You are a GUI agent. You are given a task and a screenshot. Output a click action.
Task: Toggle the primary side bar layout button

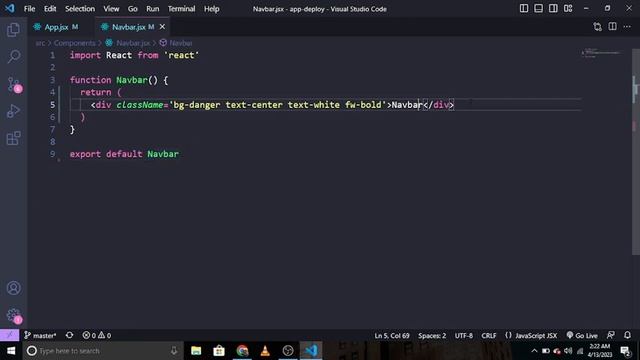[524, 9]
